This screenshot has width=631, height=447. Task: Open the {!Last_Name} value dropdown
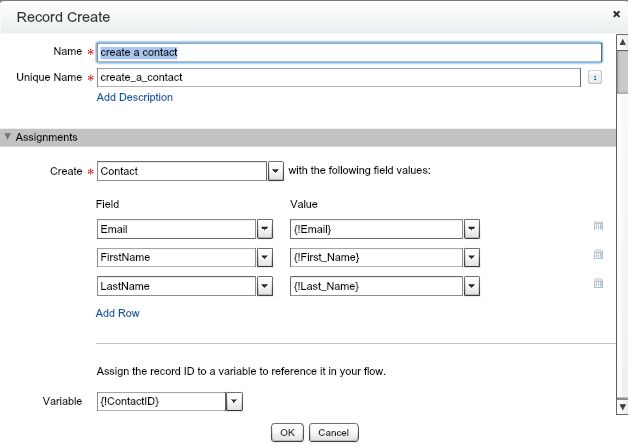click(x=471, y=286)
